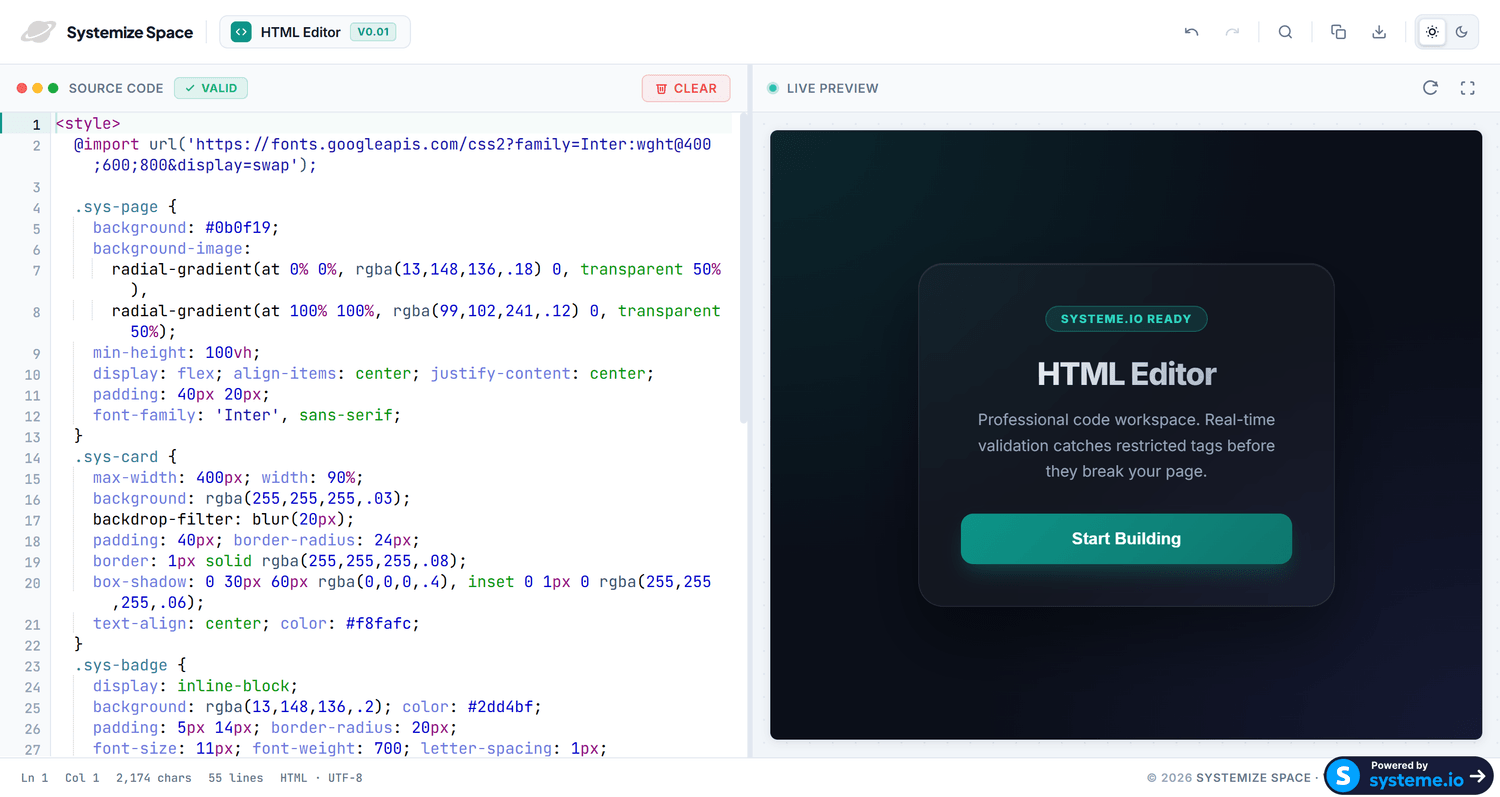Click the 'Col 1' status entry
This screenshot has width=1500, height=797.
pyautogui.click(x=82, y=777)
